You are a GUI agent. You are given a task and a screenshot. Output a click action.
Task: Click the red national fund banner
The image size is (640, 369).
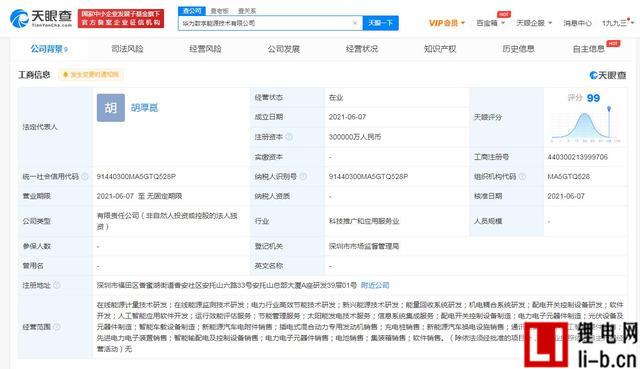pyautogui.click(x=121, y=18)
